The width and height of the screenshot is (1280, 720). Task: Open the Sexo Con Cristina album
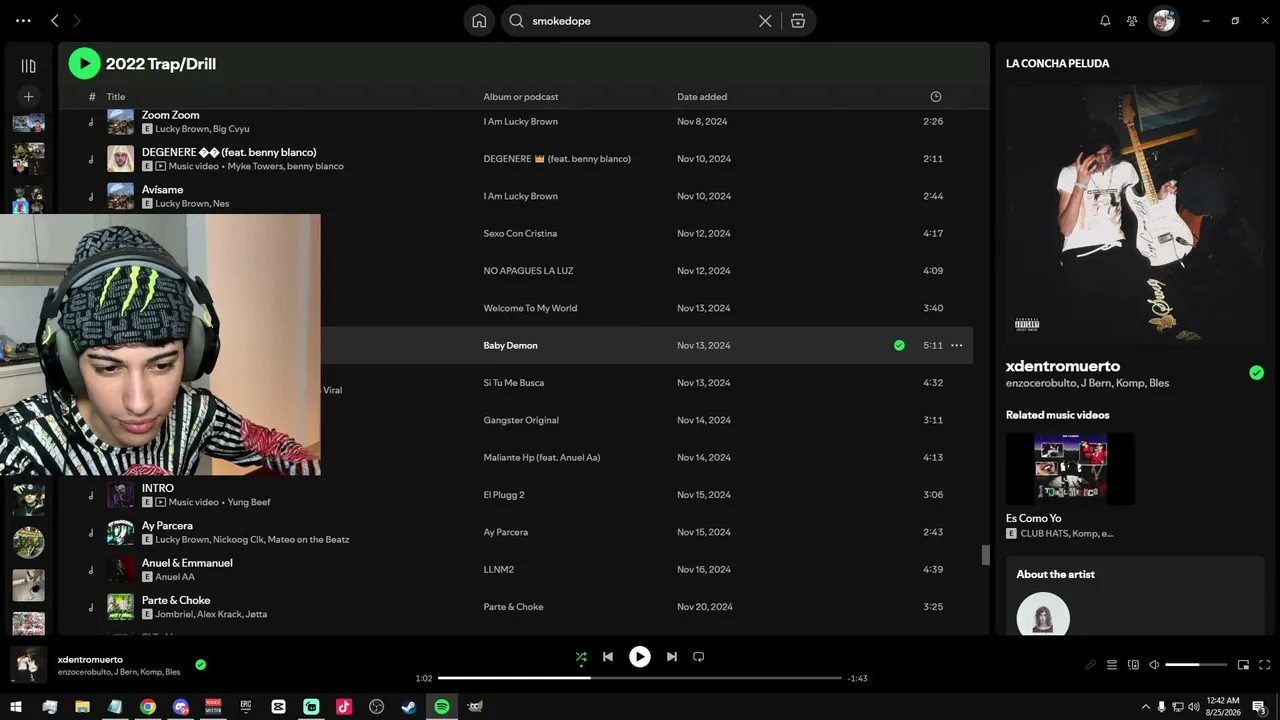[x=520, y=234]
